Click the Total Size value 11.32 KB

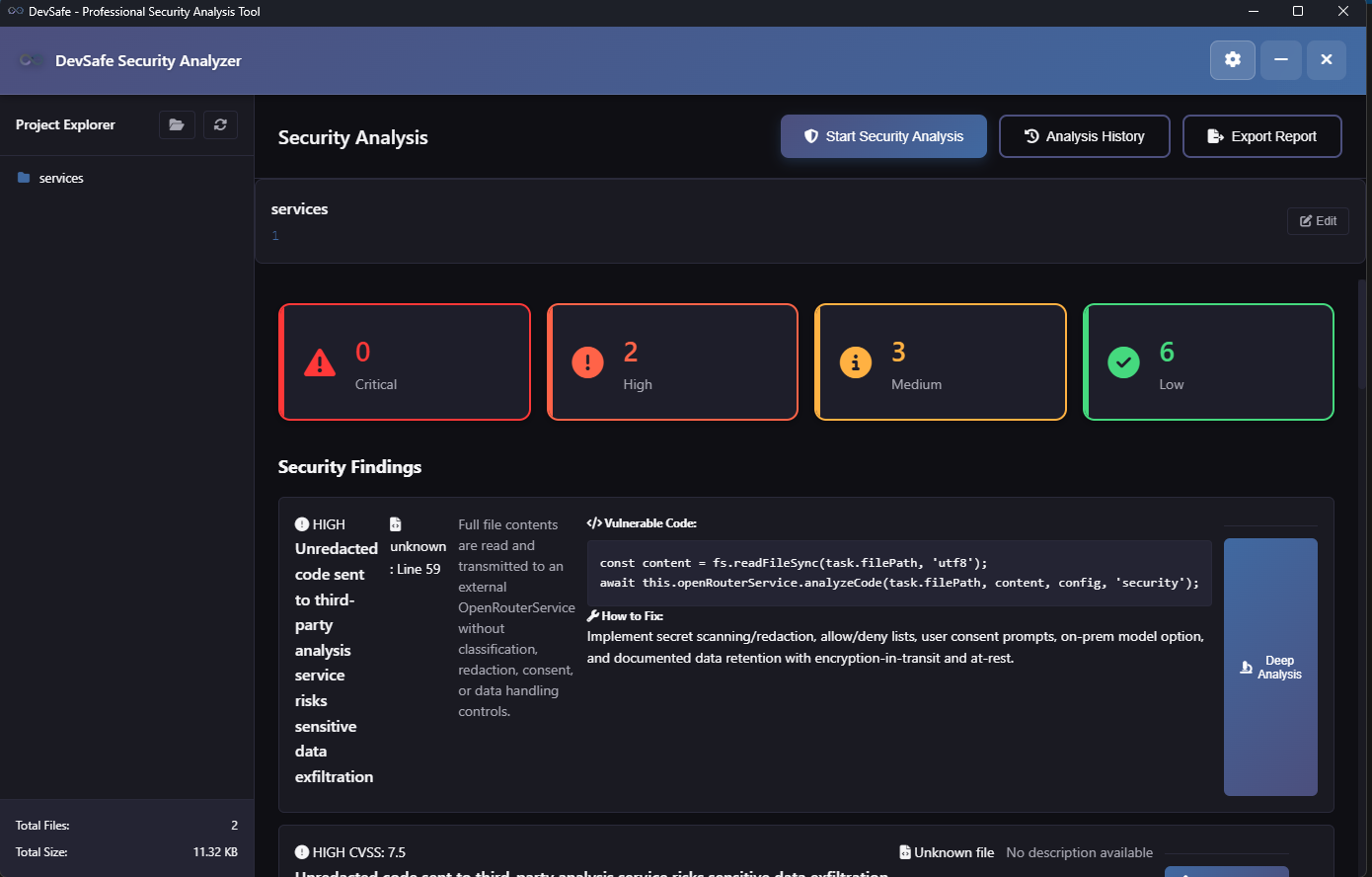(215, 851)
